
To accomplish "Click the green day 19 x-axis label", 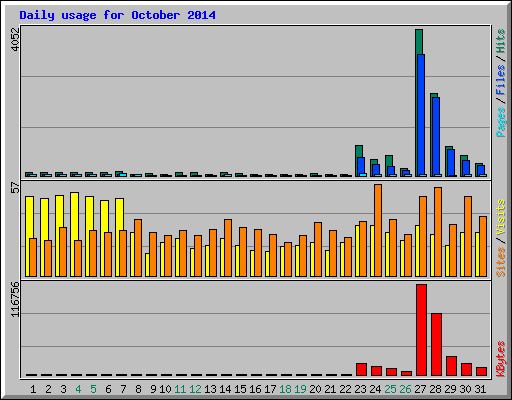I will 300,389.
